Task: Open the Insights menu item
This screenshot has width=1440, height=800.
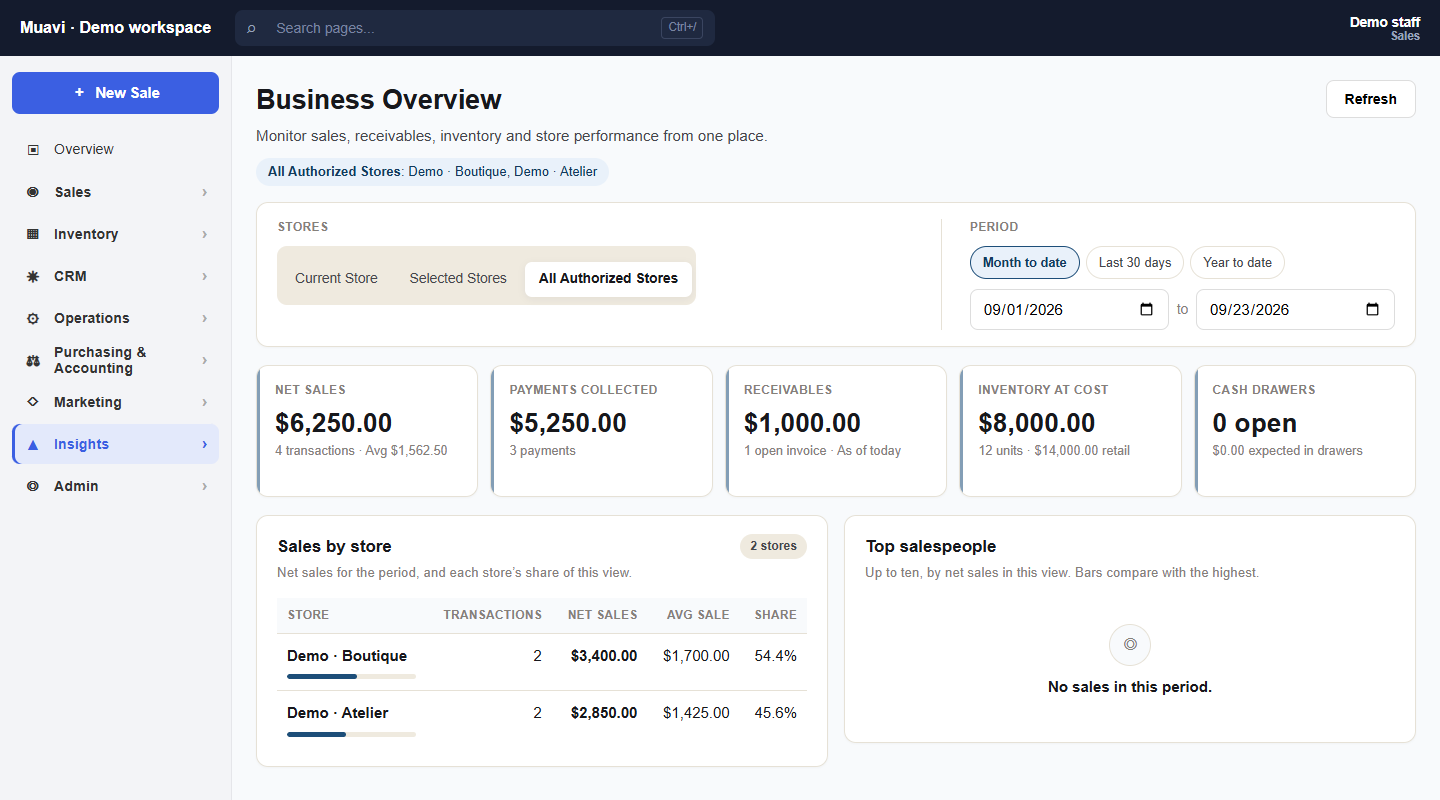Action: coord(115,444)
